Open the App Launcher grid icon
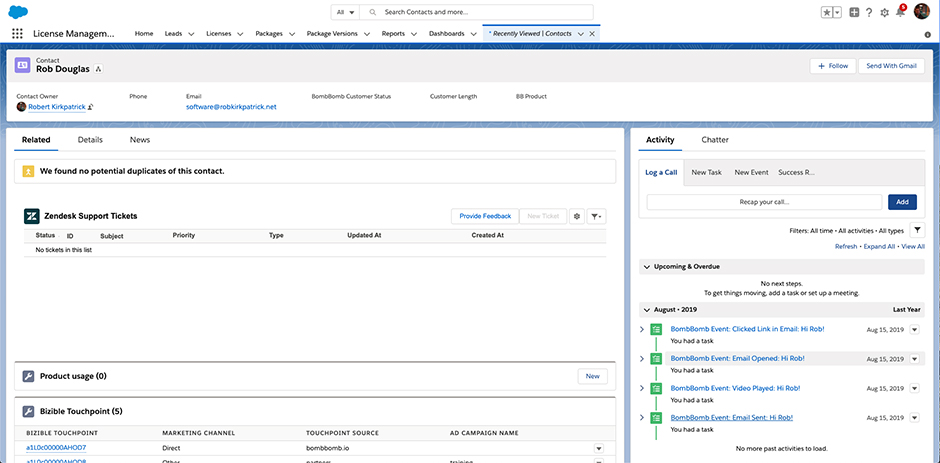This screenshot has width=940, height=463. tap(17, 34)
